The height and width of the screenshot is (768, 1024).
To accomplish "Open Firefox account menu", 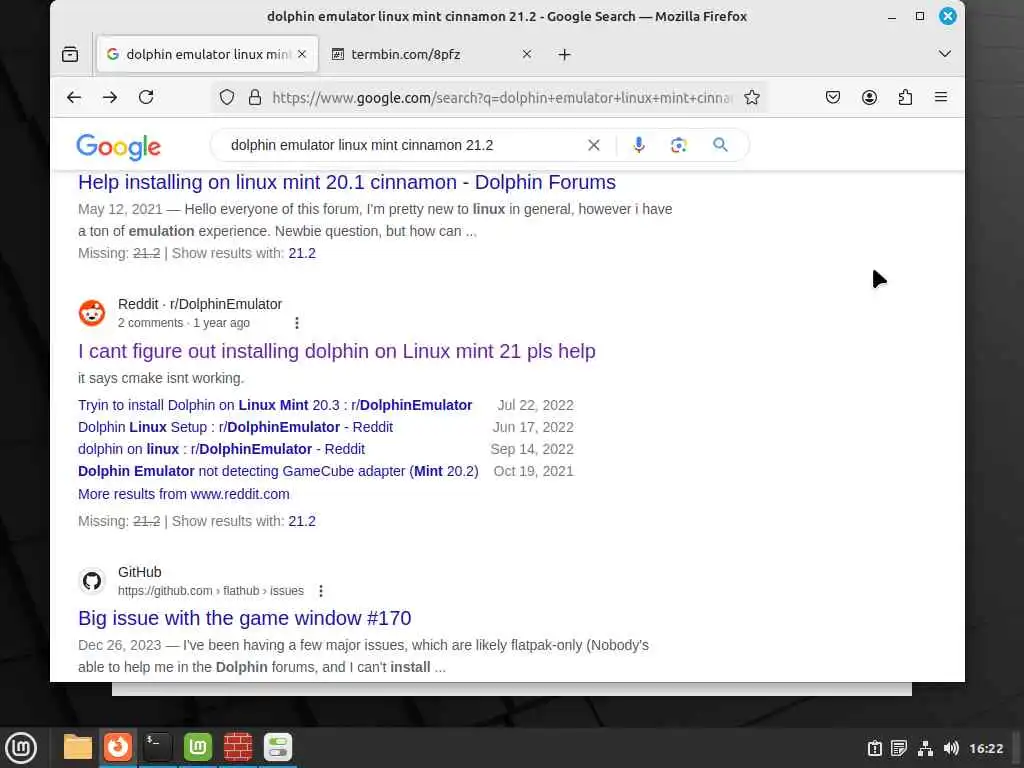I will [869, 97].
